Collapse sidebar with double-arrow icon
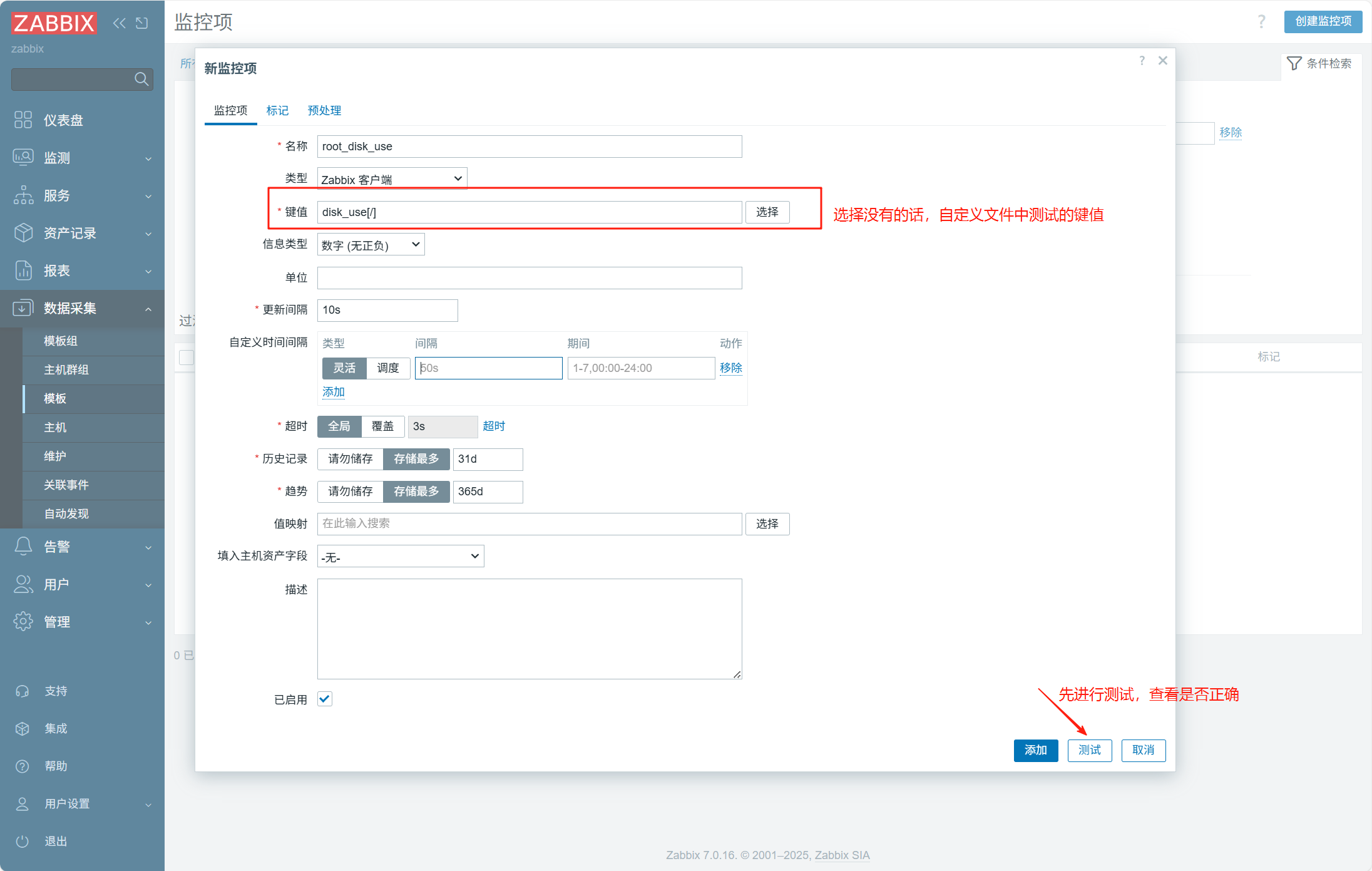The image size is (1372, 871). click(119, 23)
